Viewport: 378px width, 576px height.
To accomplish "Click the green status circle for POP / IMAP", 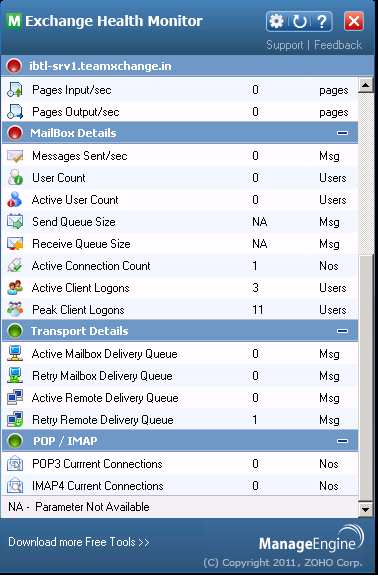I will pyautogui.click(x=15, y=441).
